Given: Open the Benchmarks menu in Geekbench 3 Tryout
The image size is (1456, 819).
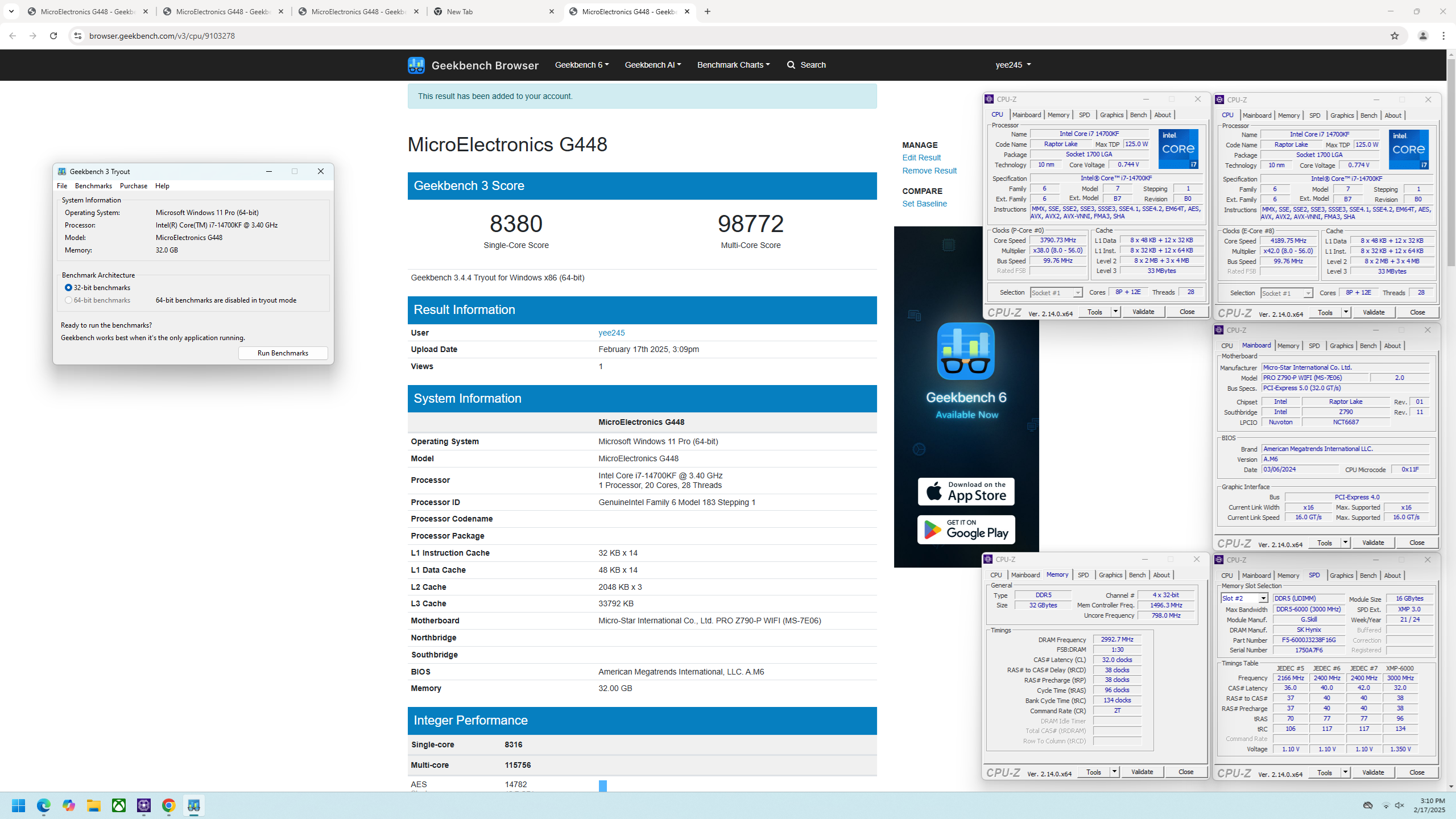Looking at the screenshot, I should (93, 186).
